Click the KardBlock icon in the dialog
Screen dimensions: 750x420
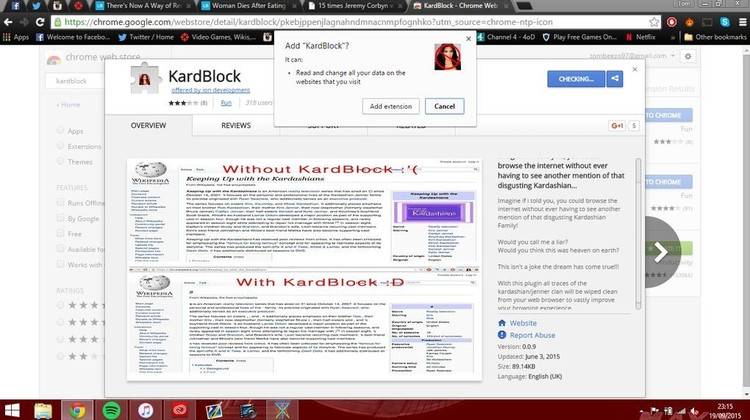(448, 57)
